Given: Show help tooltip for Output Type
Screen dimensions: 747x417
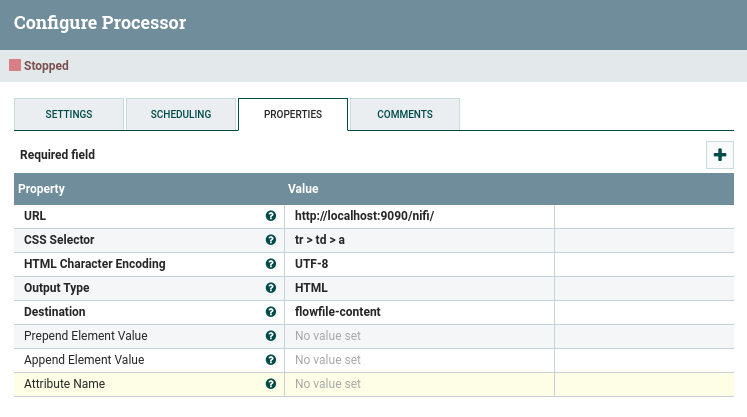Looking at the screenshot, I should (x=271, y=288).
